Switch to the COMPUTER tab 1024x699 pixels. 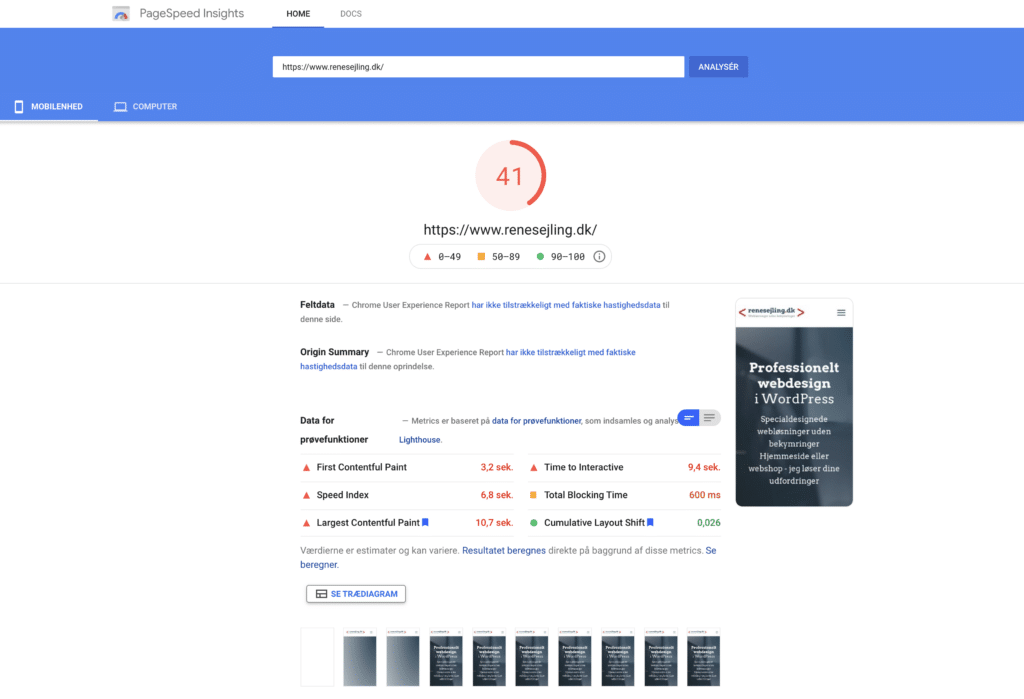(x=146, y=106)
